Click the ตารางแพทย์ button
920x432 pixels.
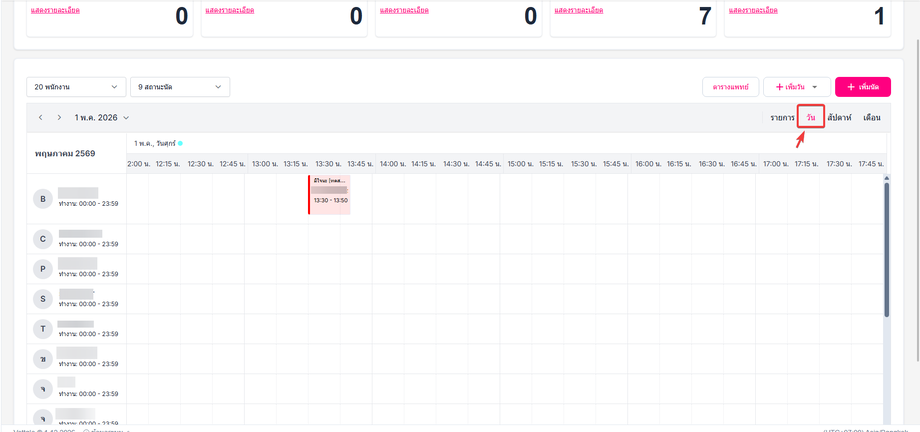pos(730,87)
